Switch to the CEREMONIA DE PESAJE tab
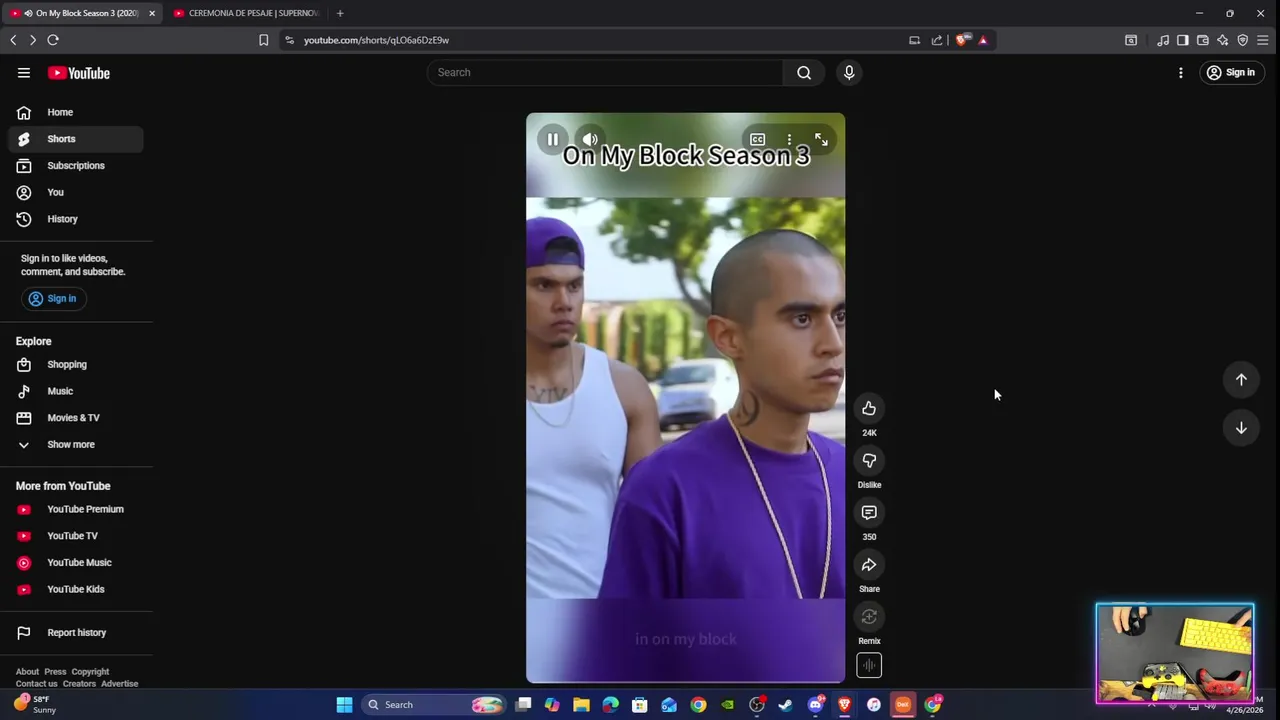The height and width of the screenshot is (720, 1280). click(246, 13)
